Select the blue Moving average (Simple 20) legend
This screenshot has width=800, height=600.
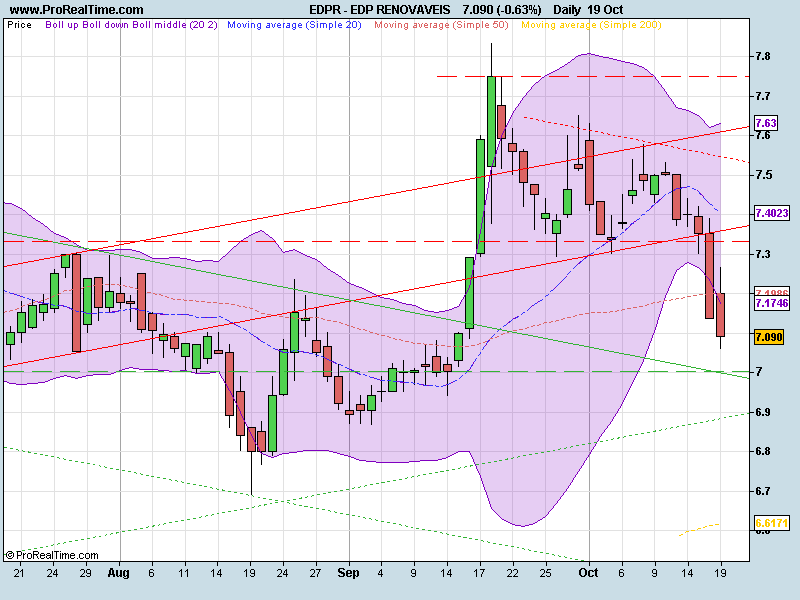pyautogui.click(x=294, y=24)
